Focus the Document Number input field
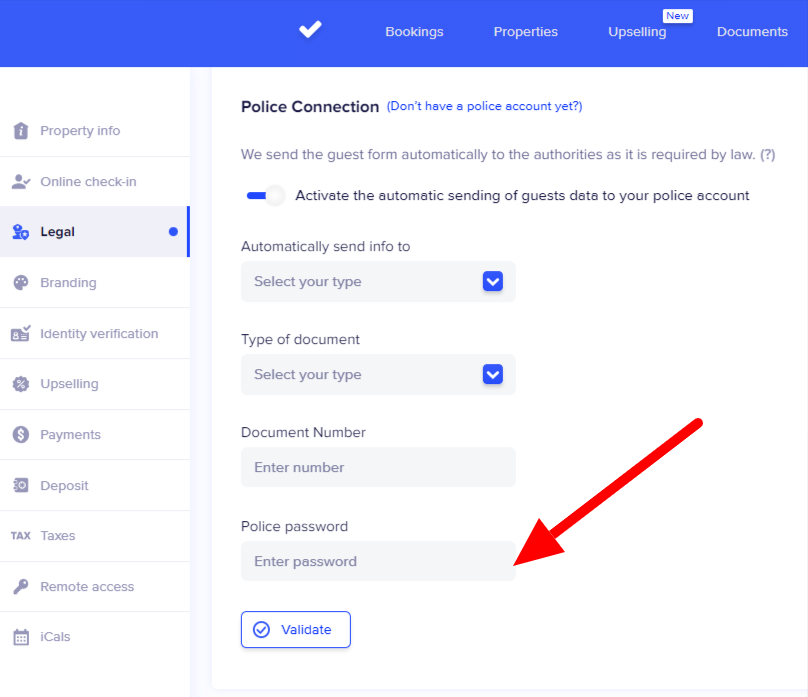The width and height of the screenshot is (808, 697). 378,468
